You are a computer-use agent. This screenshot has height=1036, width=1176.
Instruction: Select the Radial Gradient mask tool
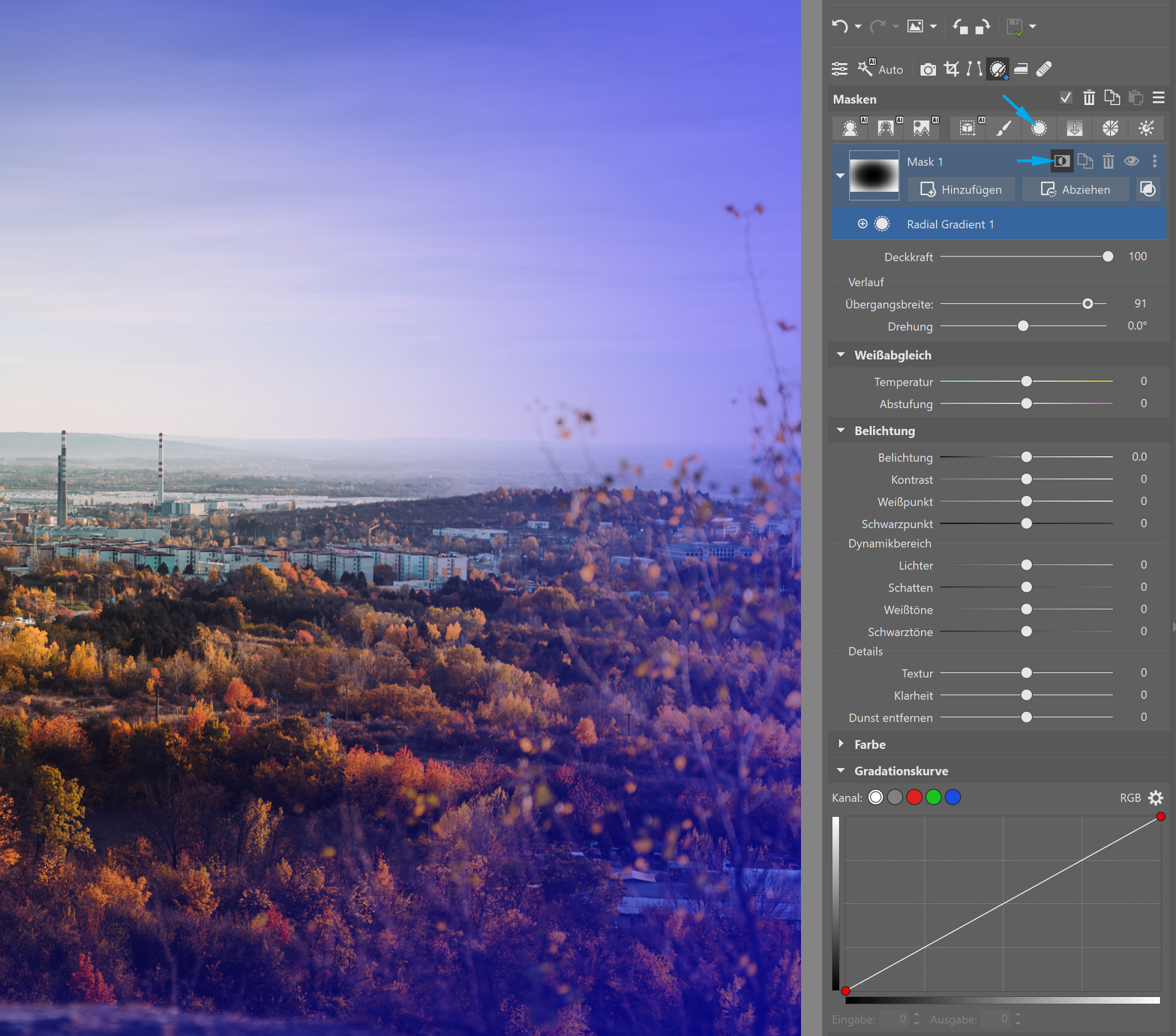point(1039,128)
